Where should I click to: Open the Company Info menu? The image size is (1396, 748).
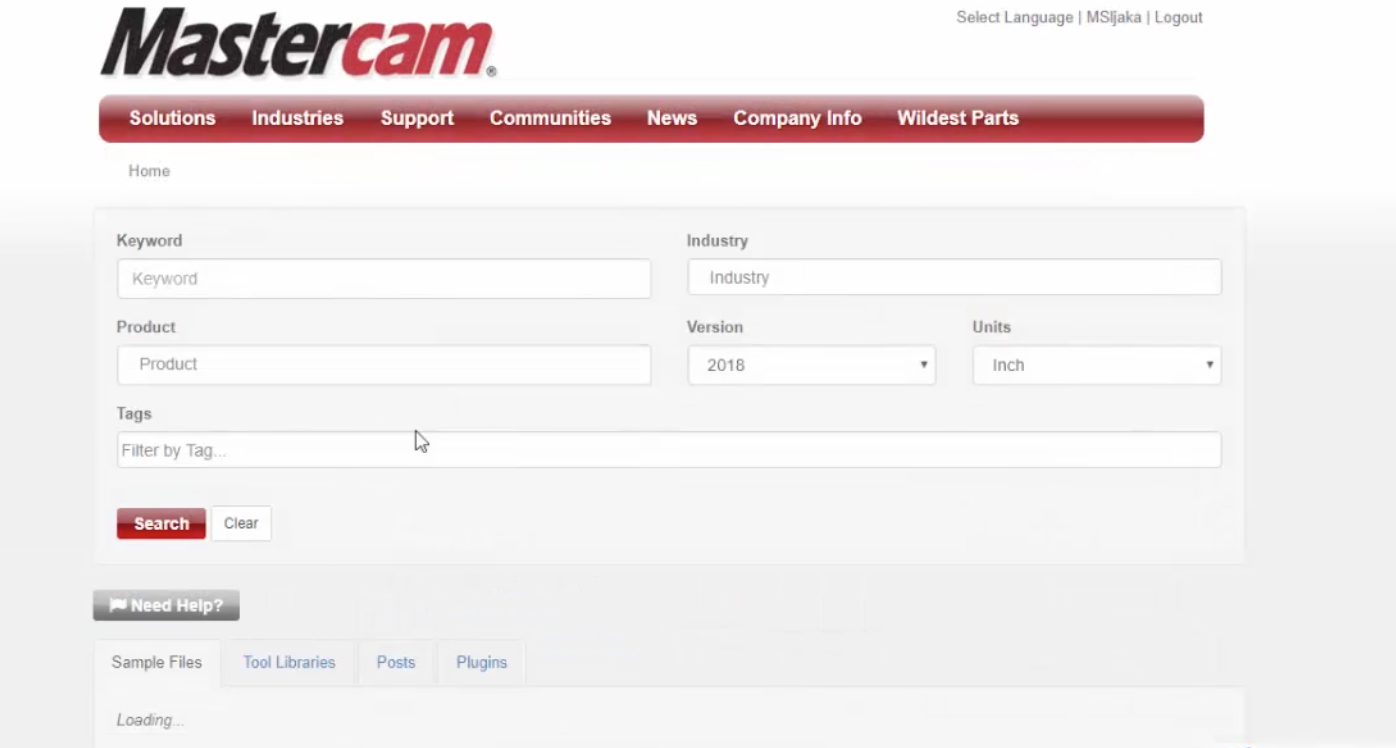pos(797,118)
